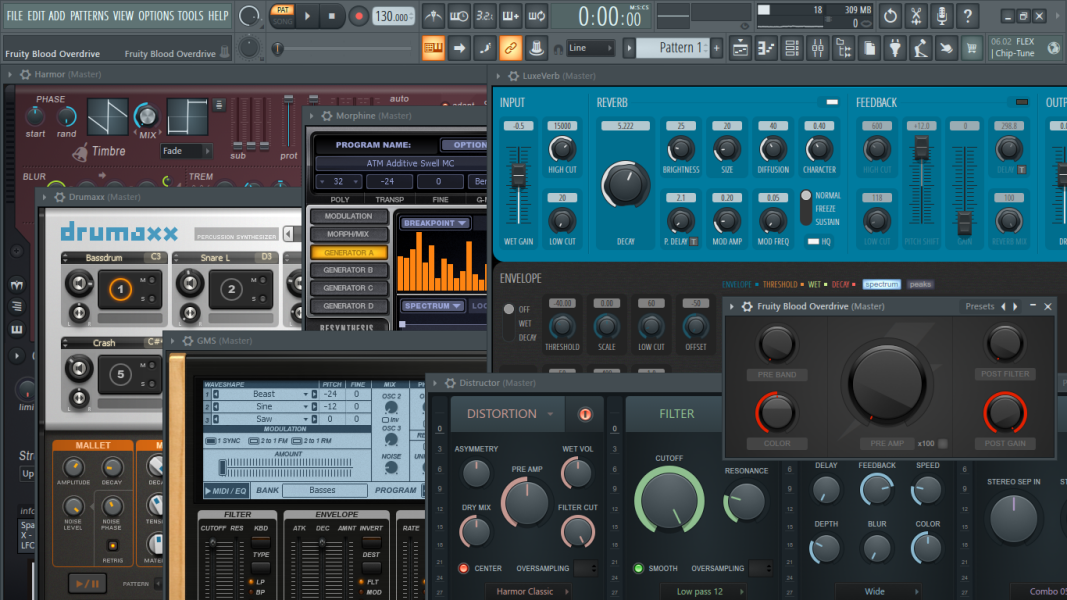
Task: Click MORPH/MIX button in Morphine
Action: [x=348, y=234]
